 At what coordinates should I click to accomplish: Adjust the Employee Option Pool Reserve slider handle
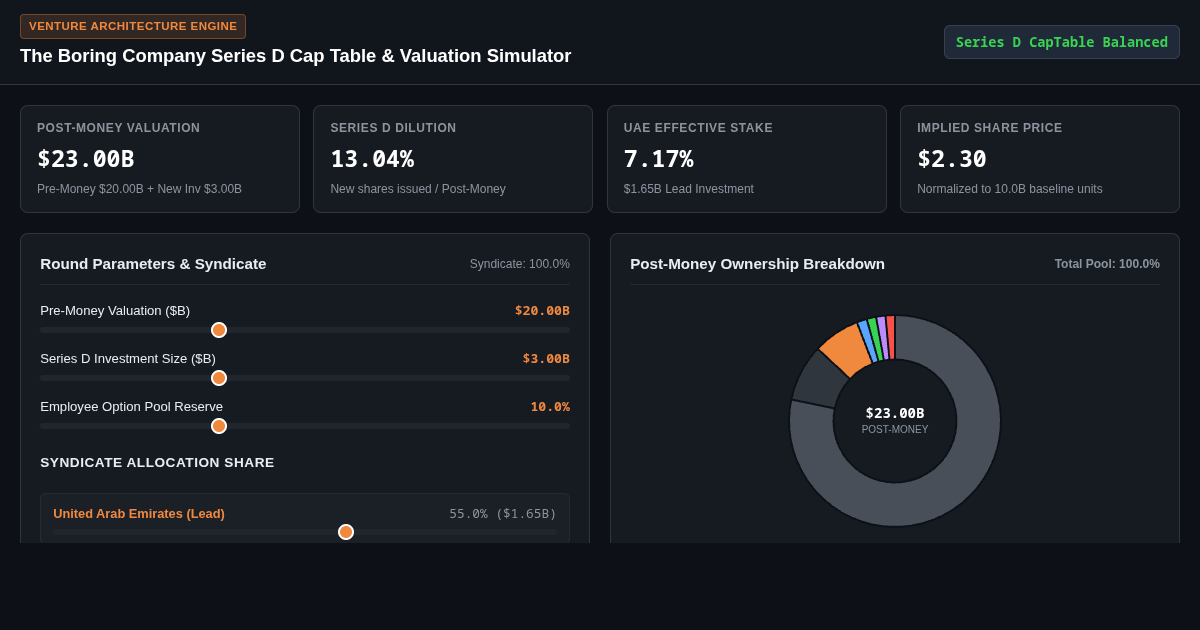coord(219,426)
